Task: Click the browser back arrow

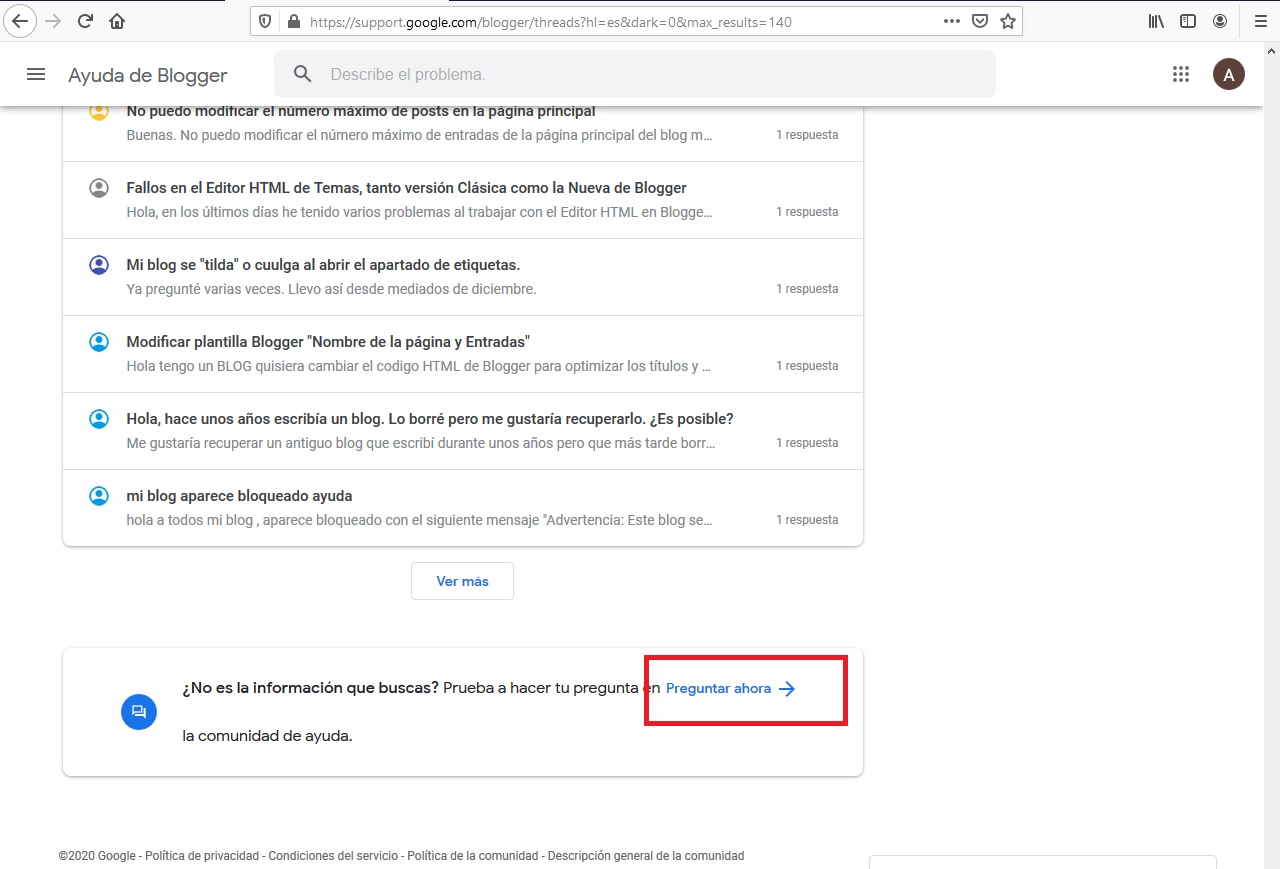Action: pyautogui.click(x=19, y=21)
